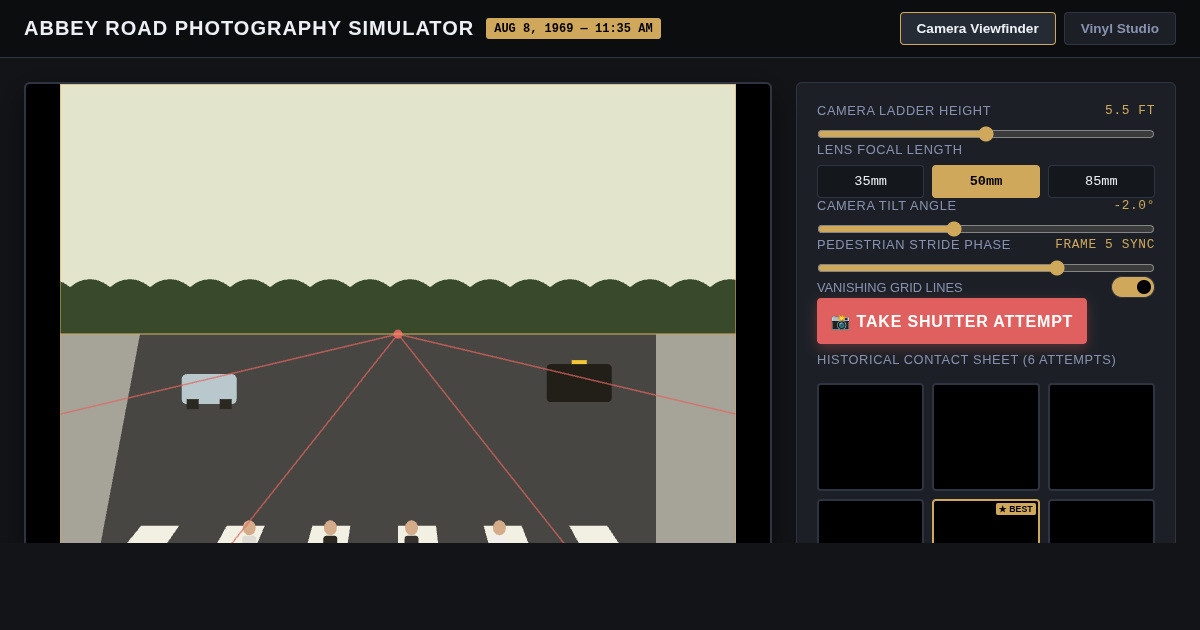
Task: Open the Camera Viewfinder tab
Action: coord(978,28)
